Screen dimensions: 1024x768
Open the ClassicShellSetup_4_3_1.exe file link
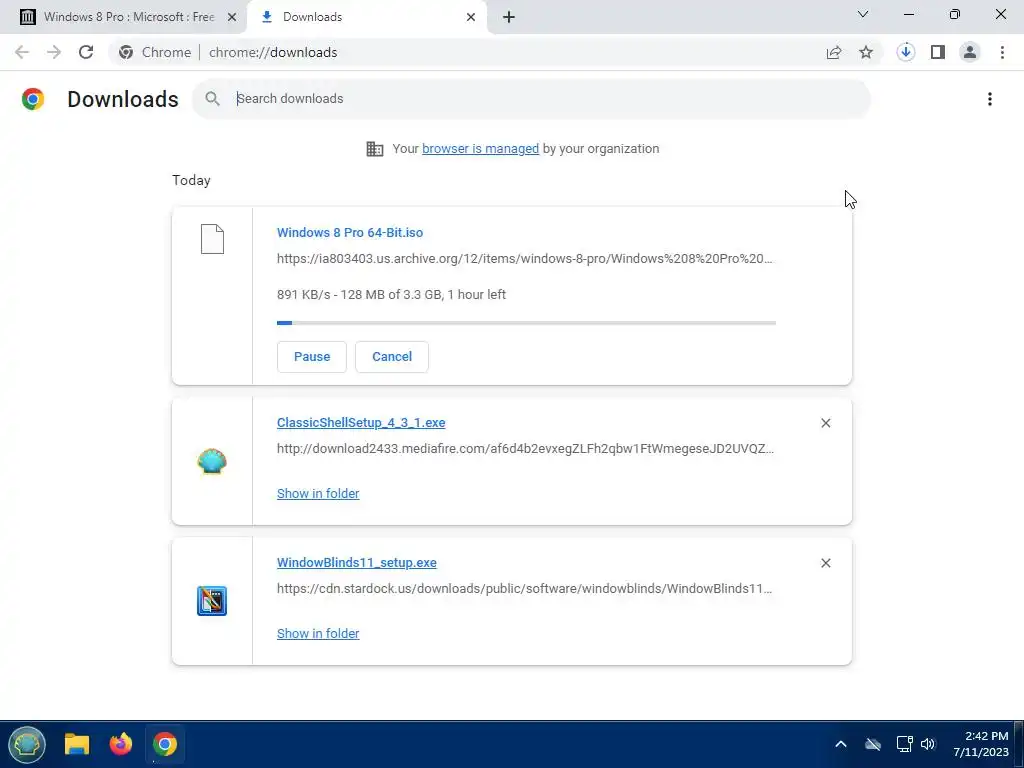(361, 423)
